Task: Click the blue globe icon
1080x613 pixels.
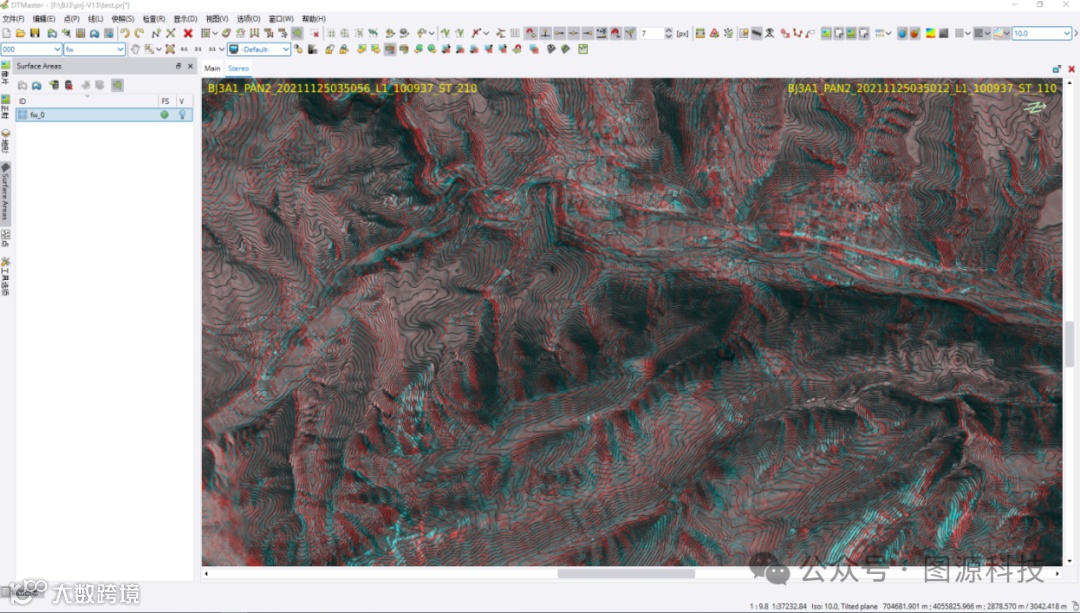Action: click(902, 33)
